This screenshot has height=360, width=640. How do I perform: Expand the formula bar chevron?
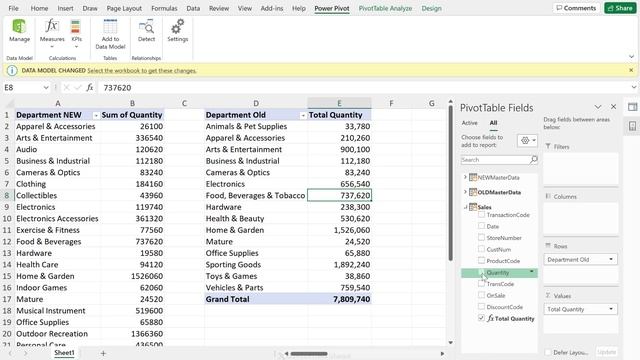633,87
